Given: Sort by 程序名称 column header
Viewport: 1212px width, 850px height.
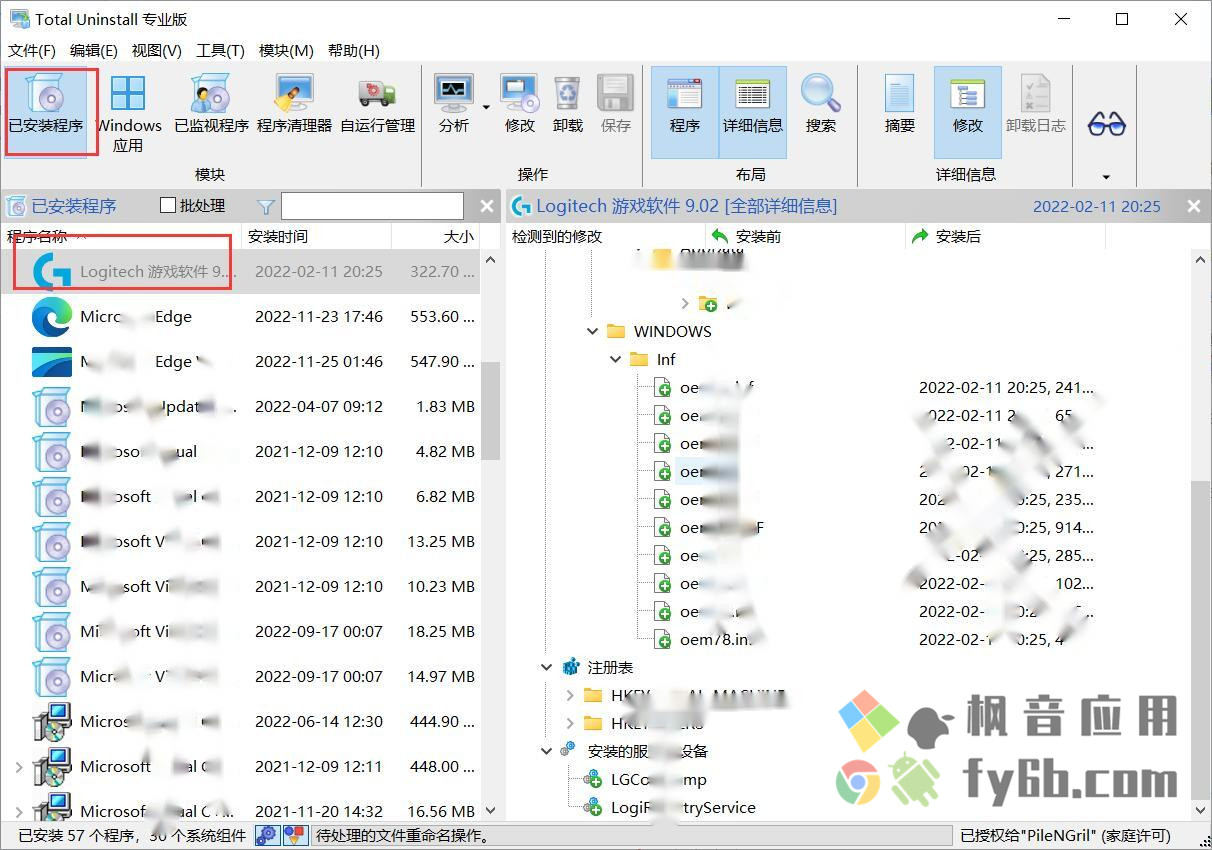Looking at the screenshot, I should (120, 236).
